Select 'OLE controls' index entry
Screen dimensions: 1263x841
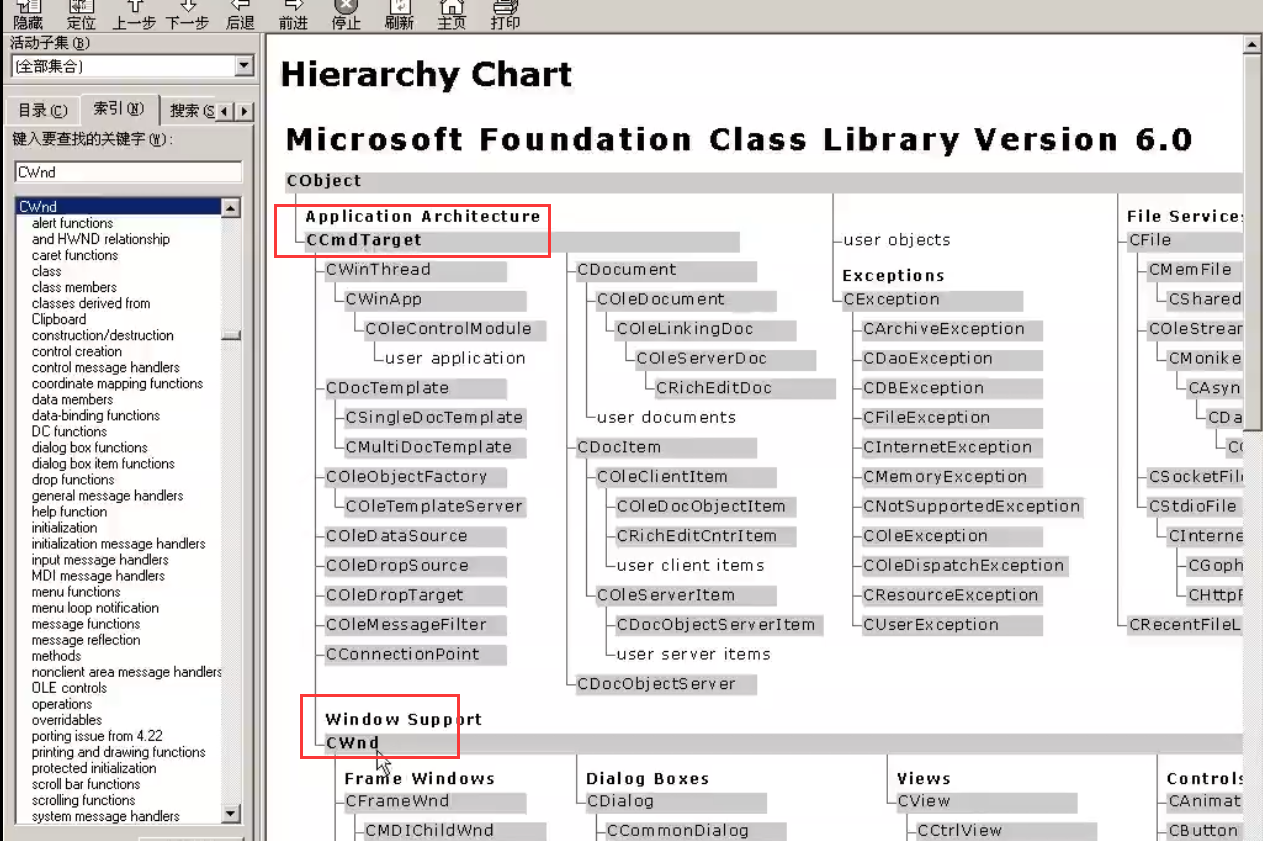point(69,687)
